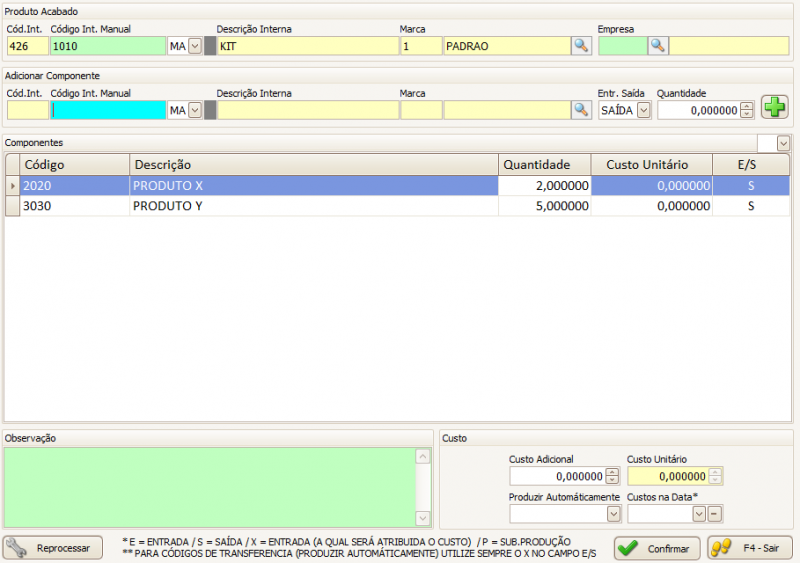Click magnifier search icon beside PADRAO brand
The width and height of the screenshot is (800, 563).
point(581,46)
